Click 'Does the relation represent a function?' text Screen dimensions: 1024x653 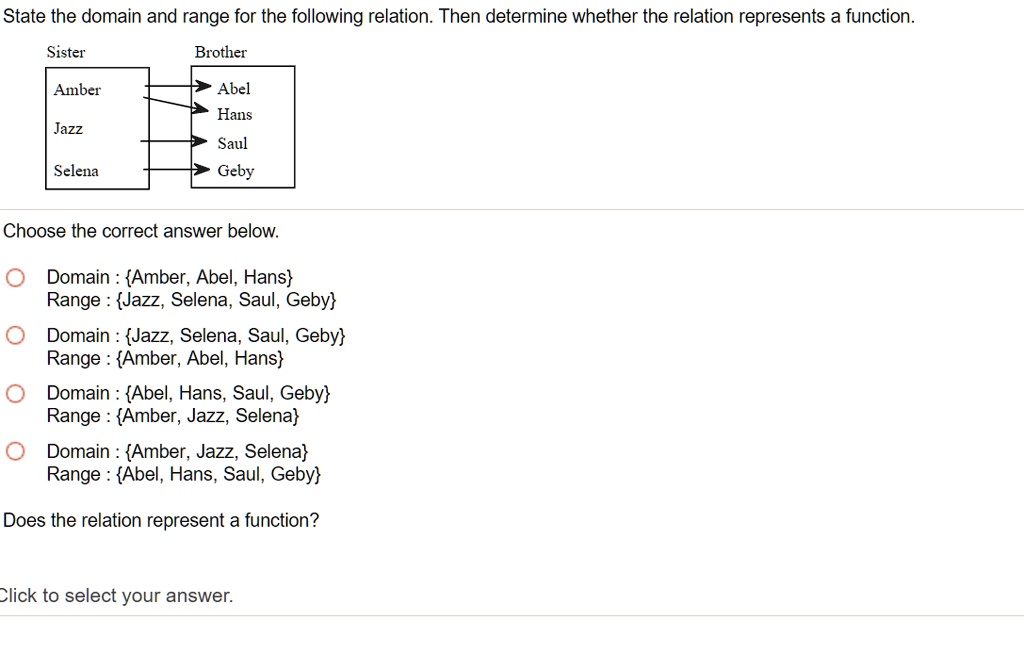[x=161, y=520]
